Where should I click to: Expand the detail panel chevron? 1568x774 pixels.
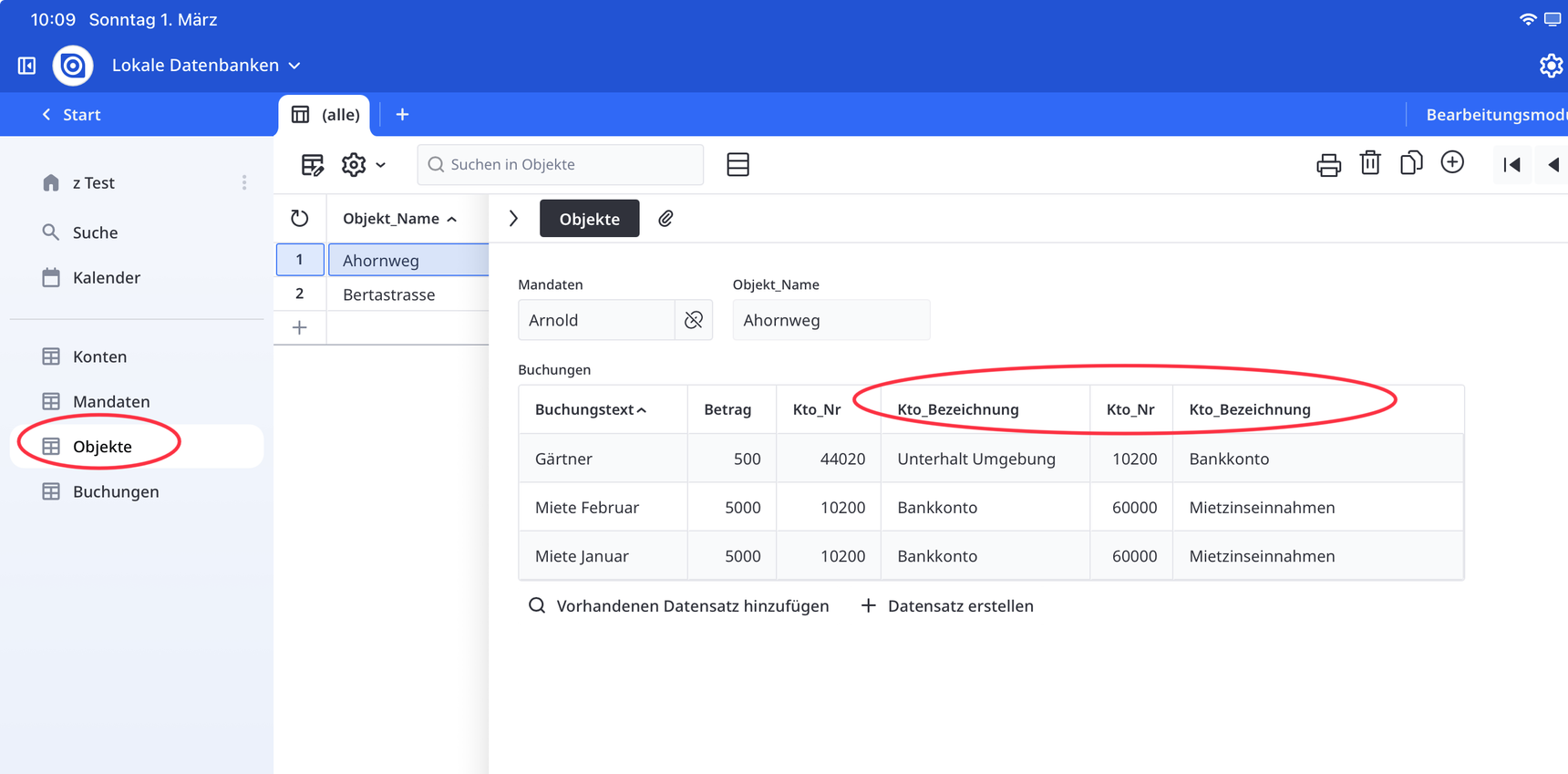513,219
